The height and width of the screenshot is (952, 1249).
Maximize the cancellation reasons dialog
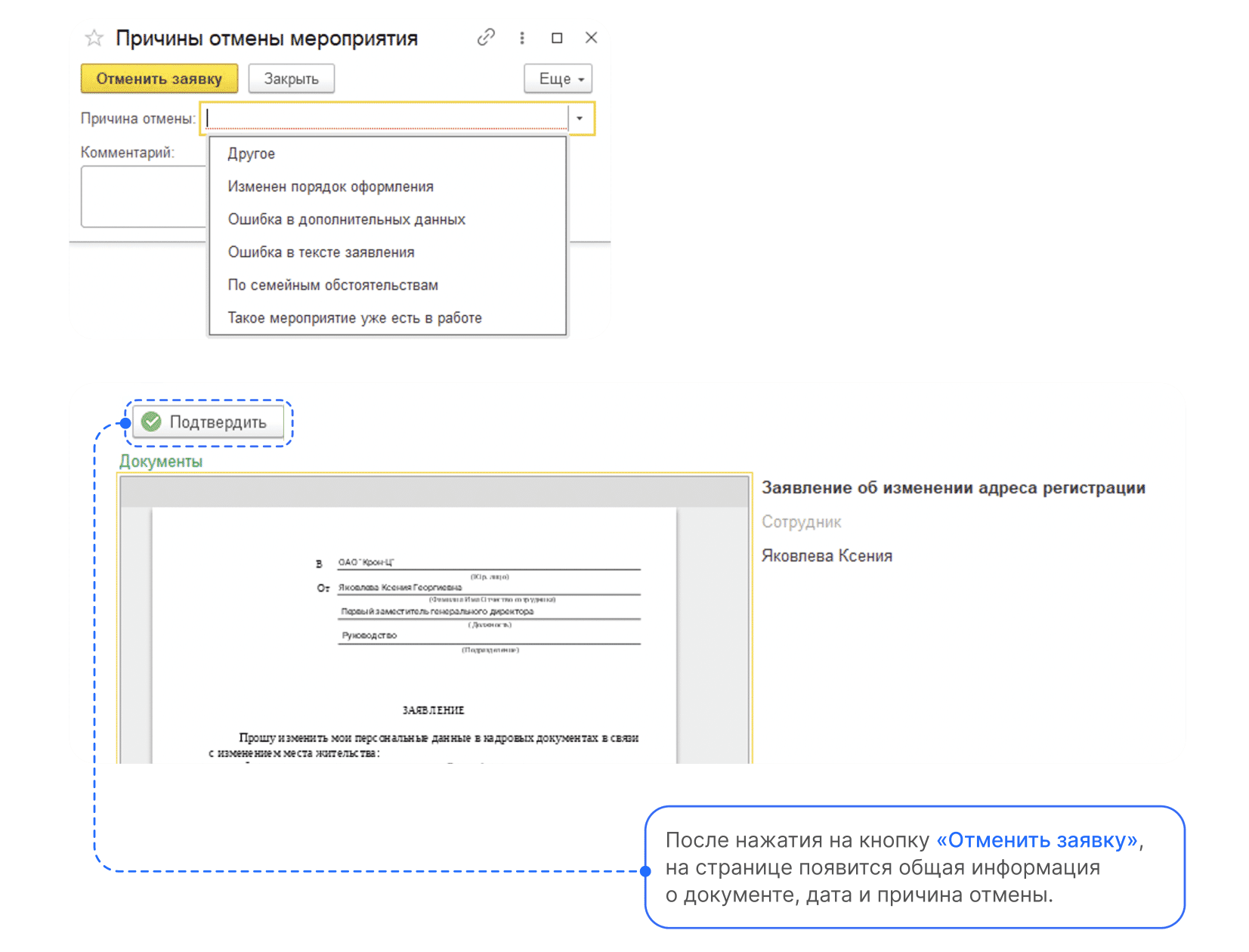click(557, 38)
